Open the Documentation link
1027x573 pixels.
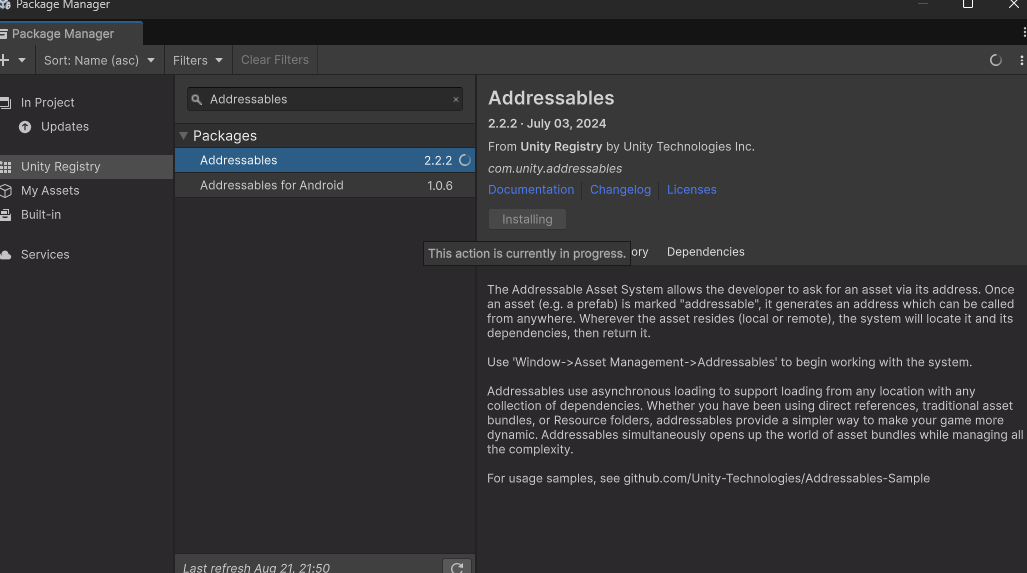tap(531, 190)
